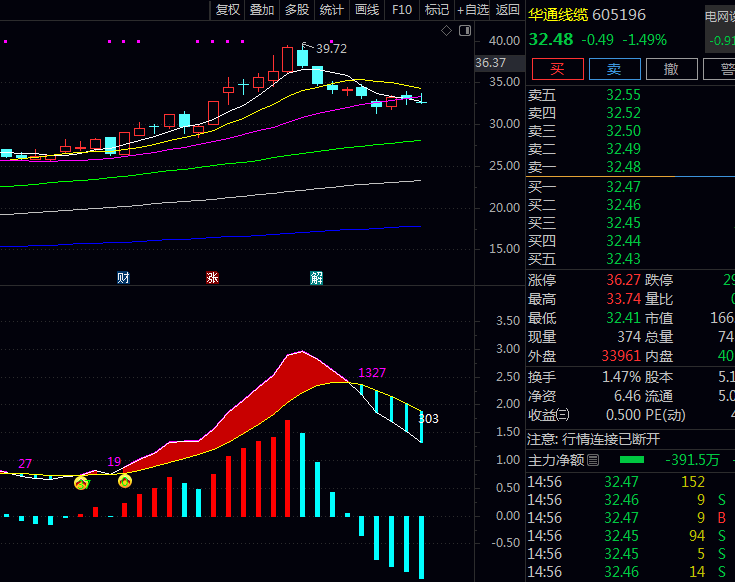Select the 卖三 price 32.50
735x582 pixels.
(623, 131)
